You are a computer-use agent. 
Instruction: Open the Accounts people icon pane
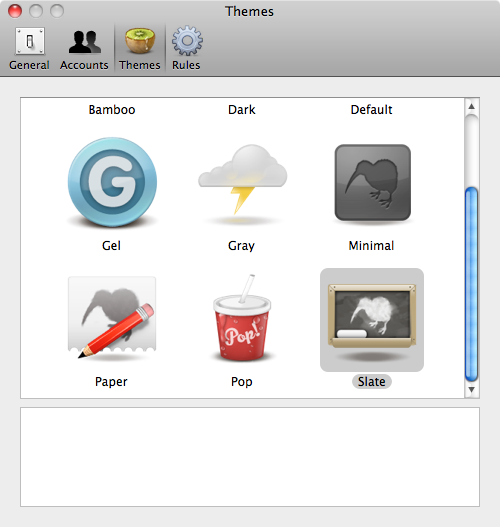click(x=84, y=49)
